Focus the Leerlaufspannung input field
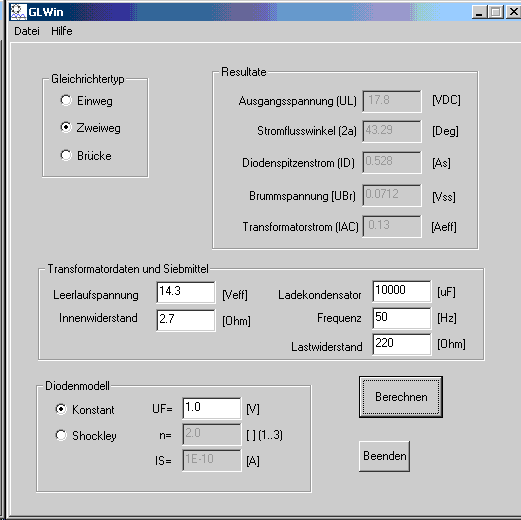The width and height of the screenshot is (521, 520). point(186,292)
